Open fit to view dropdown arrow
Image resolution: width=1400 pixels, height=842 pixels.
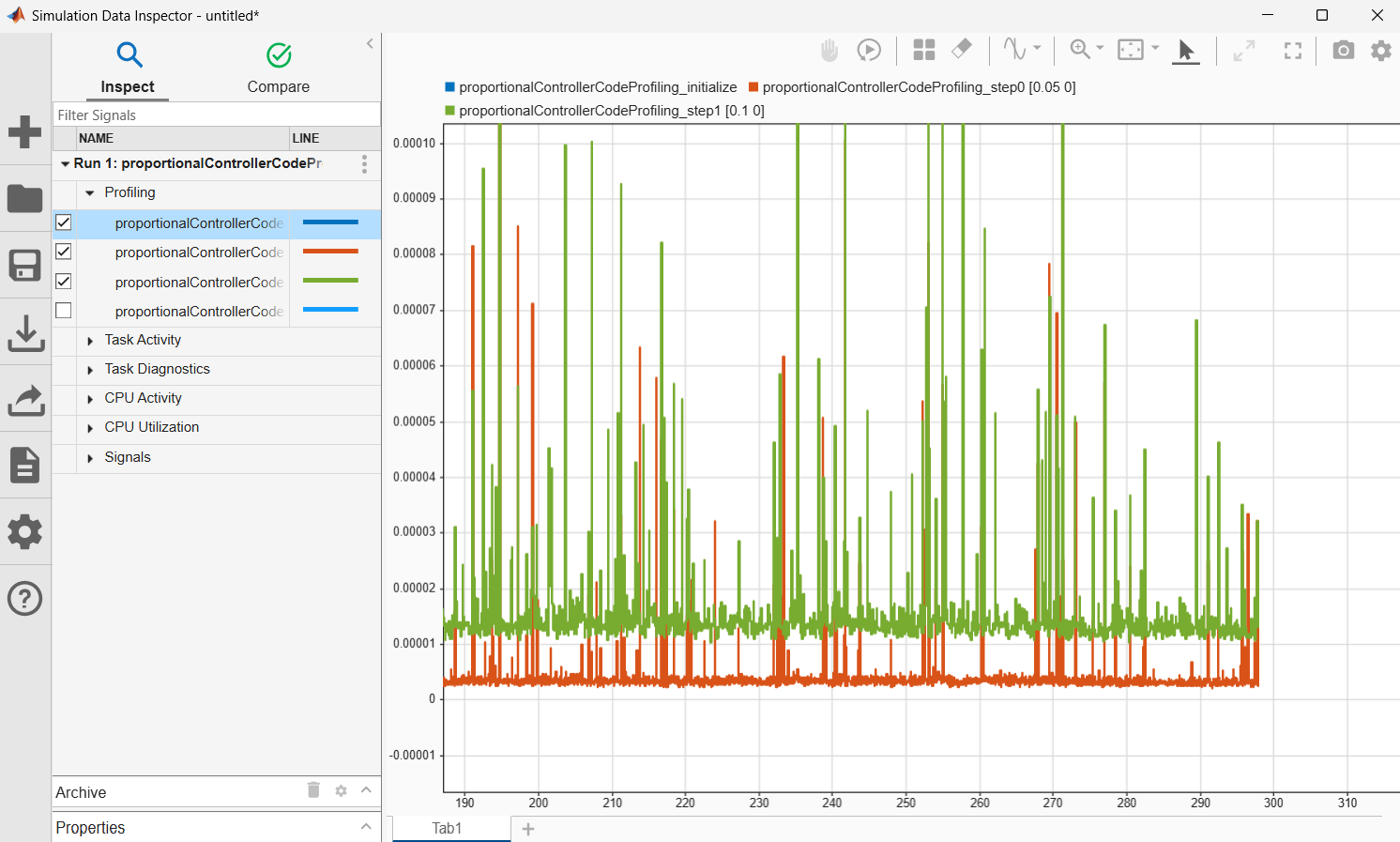(x=1155, y=48)
